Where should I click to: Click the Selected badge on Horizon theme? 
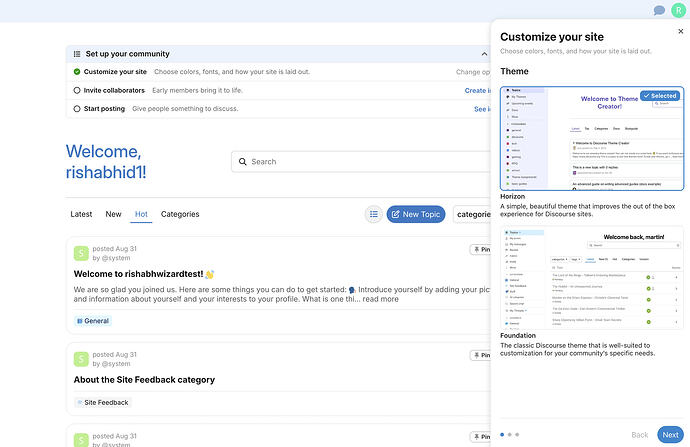tap(660, 95)
